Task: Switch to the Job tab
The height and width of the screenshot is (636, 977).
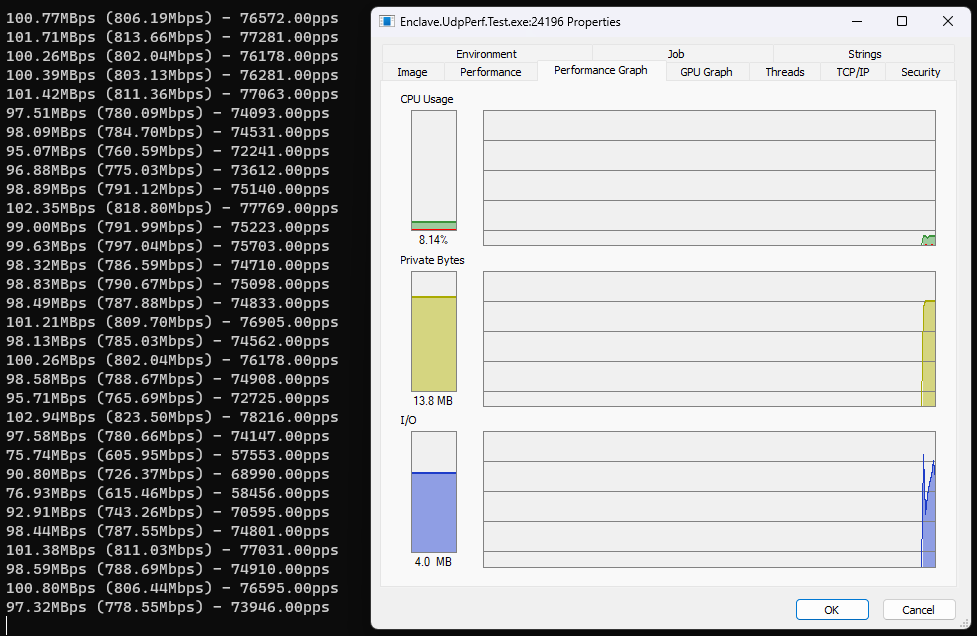Action: tap(676, 54)
